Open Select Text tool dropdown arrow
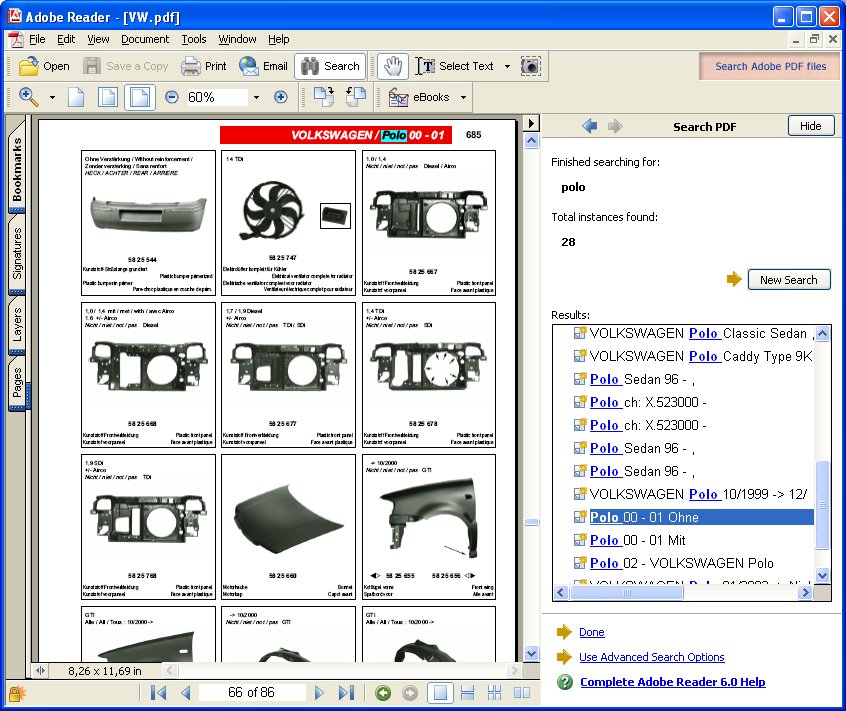 [x=507, y=66]
